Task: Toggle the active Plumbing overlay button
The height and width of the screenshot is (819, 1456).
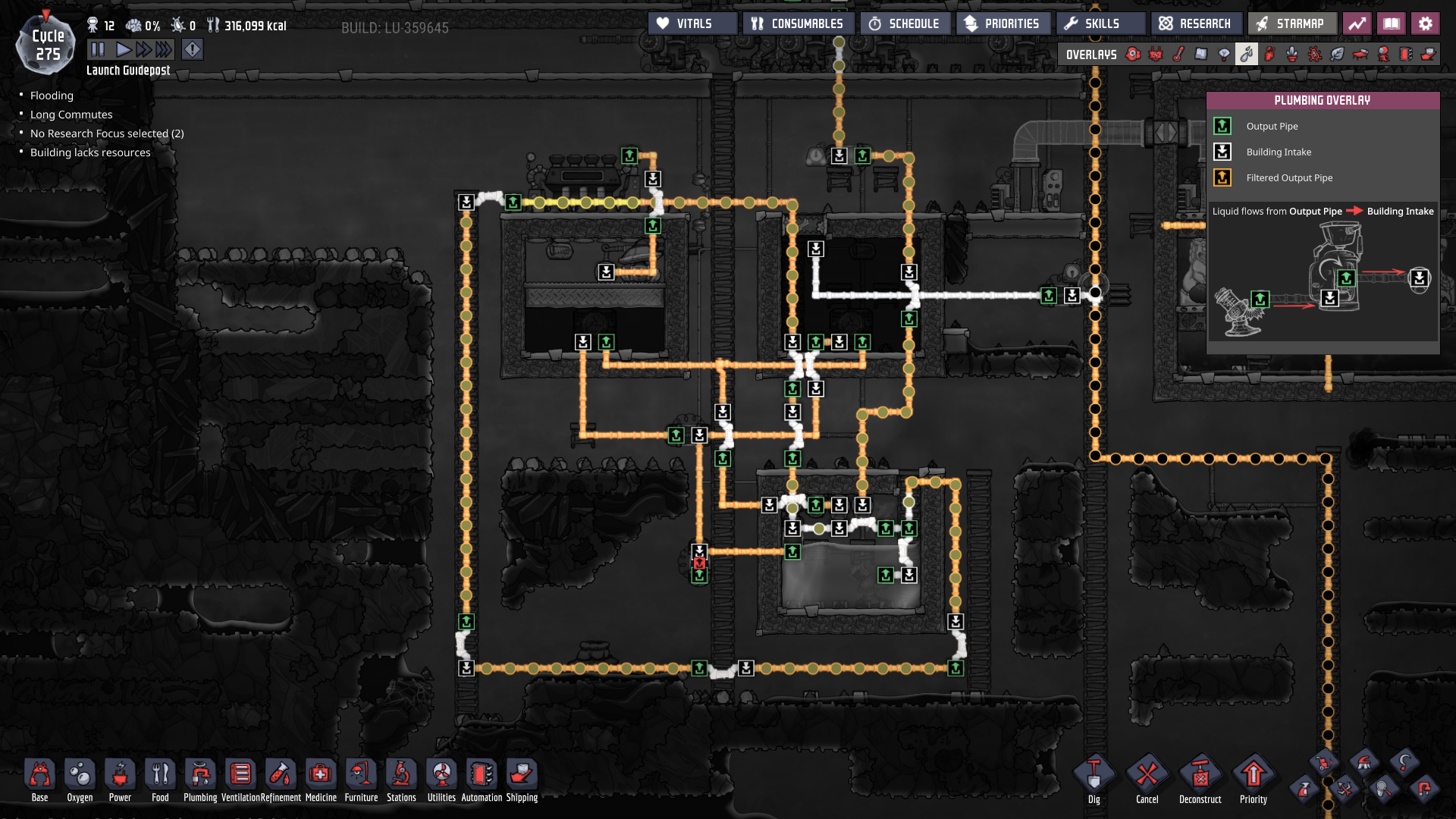Action: (x=1247, y=54)
